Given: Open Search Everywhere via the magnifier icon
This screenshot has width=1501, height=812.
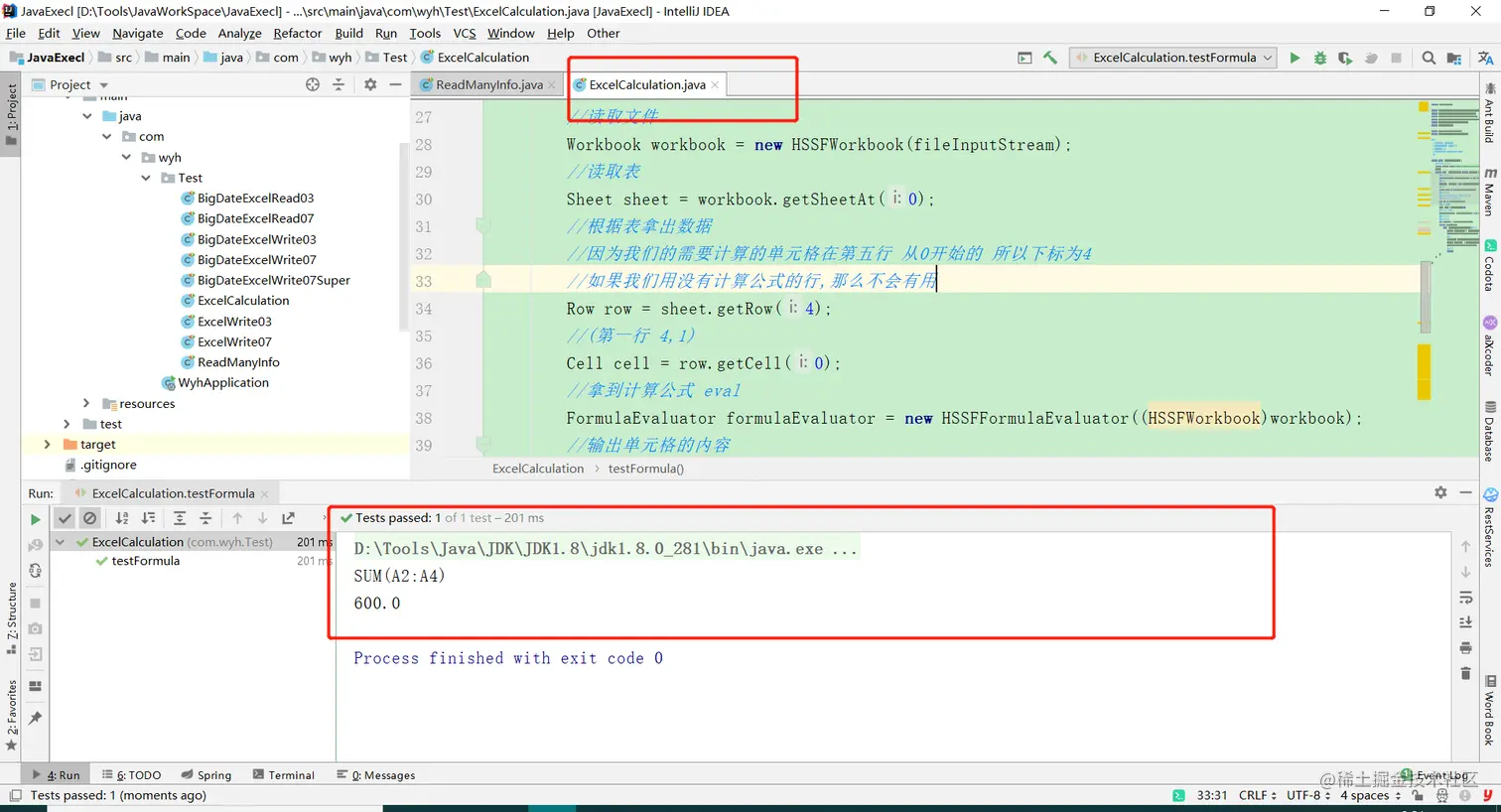Looking at the screenshot, I should point(1429,58).
